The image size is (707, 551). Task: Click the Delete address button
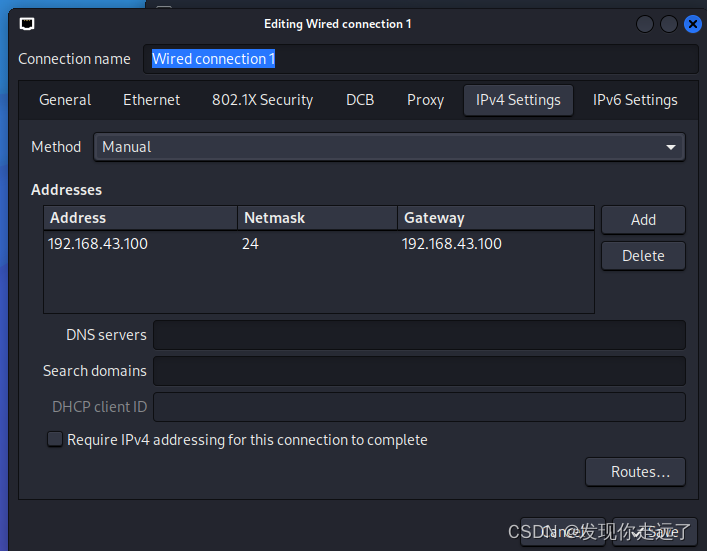[x=643, y=256]
